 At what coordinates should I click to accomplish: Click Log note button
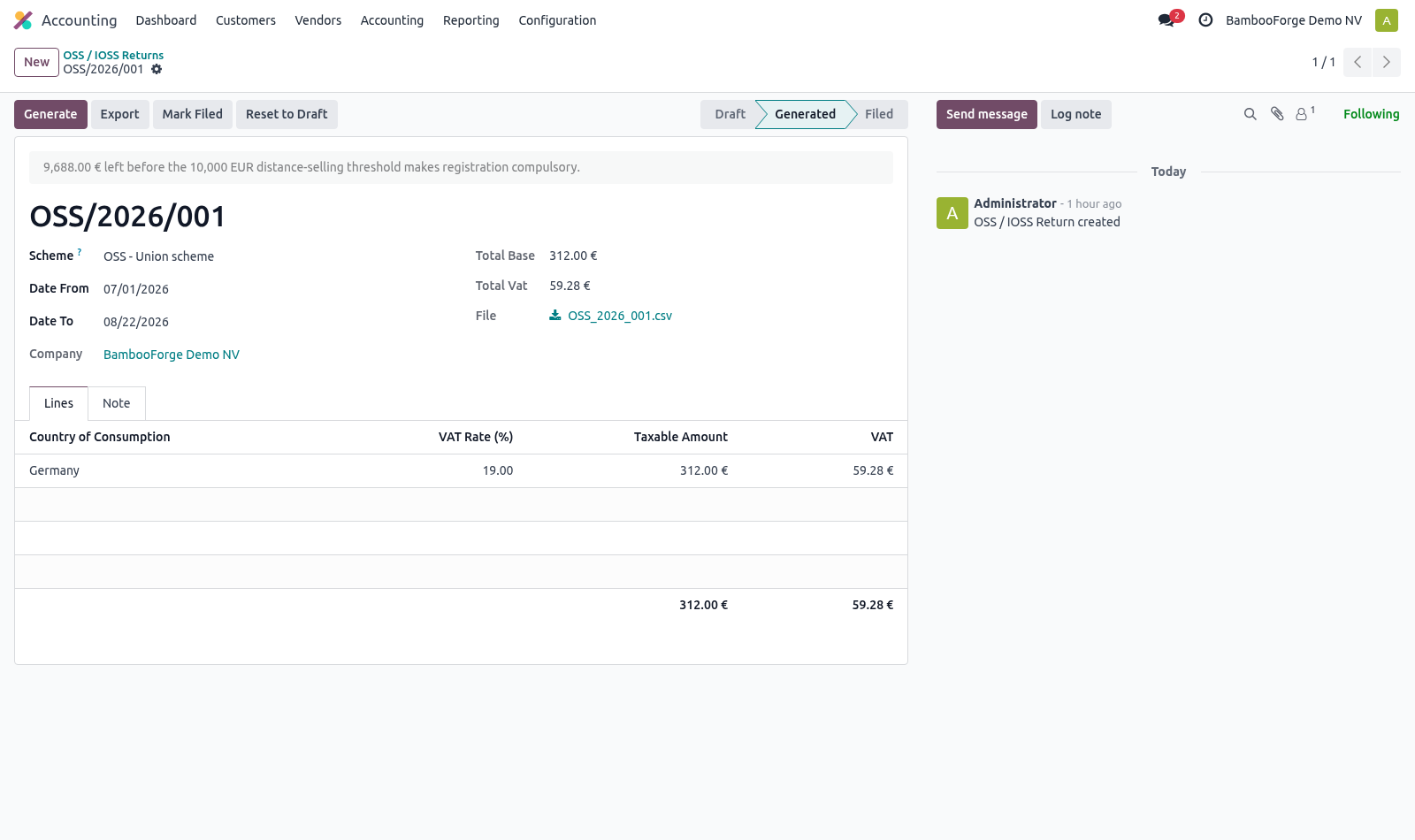pos(1076,114)
